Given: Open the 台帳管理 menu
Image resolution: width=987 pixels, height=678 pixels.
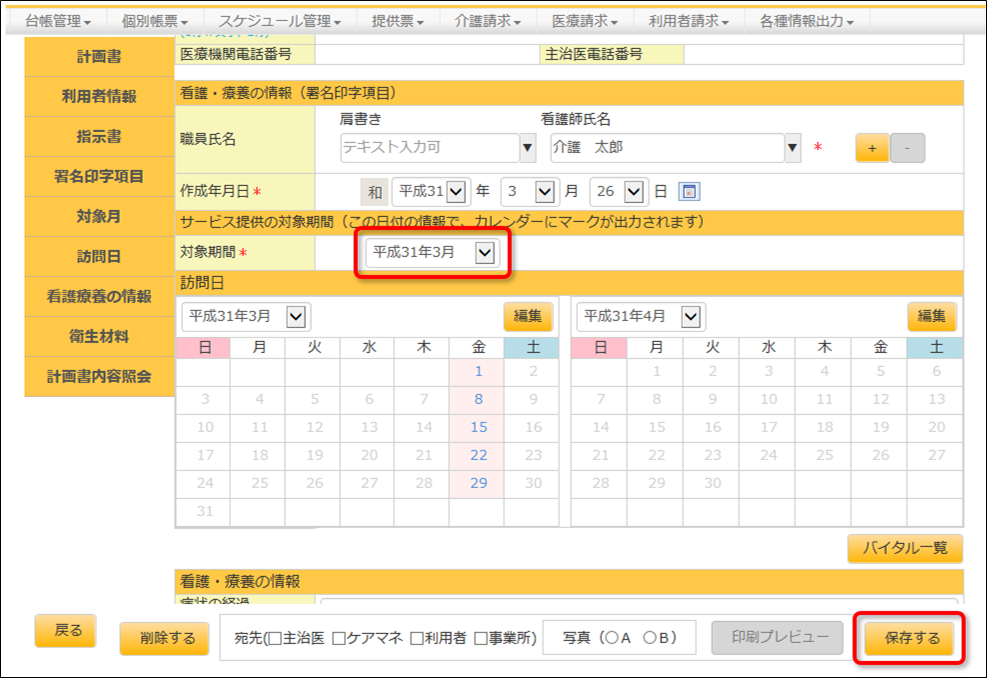Looking at the screenshot, I should (x=58, y=21).
